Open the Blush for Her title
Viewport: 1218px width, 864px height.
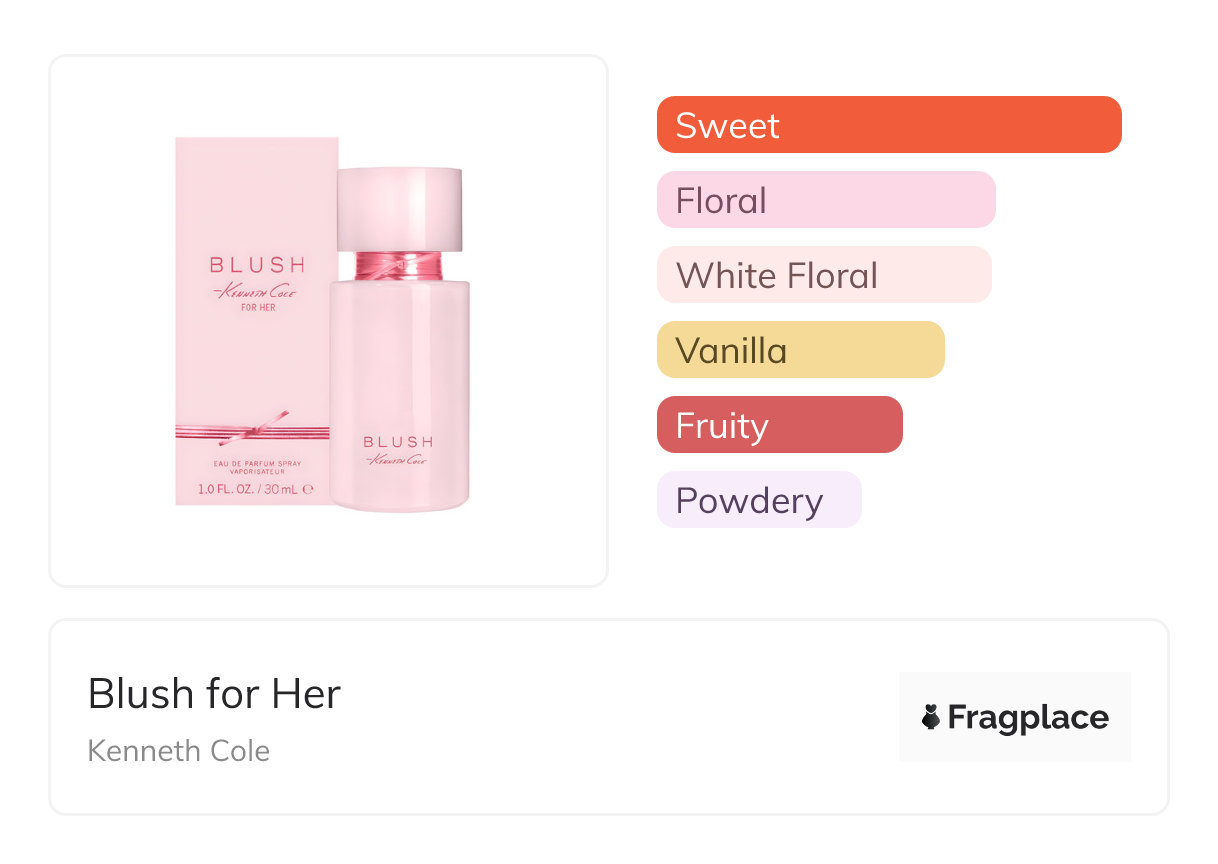pos(214,694)
